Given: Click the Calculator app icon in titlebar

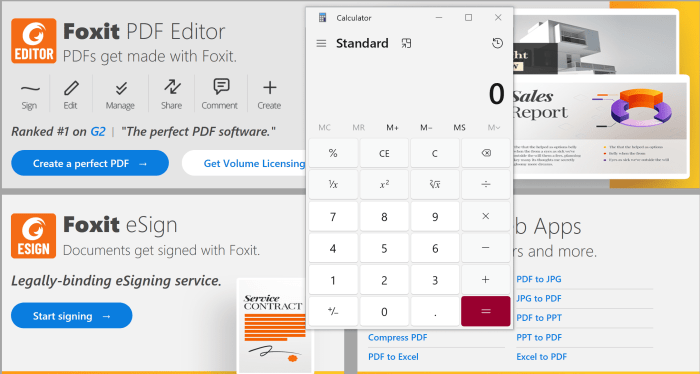Looking at the screenshot, I should click(322, 18).
